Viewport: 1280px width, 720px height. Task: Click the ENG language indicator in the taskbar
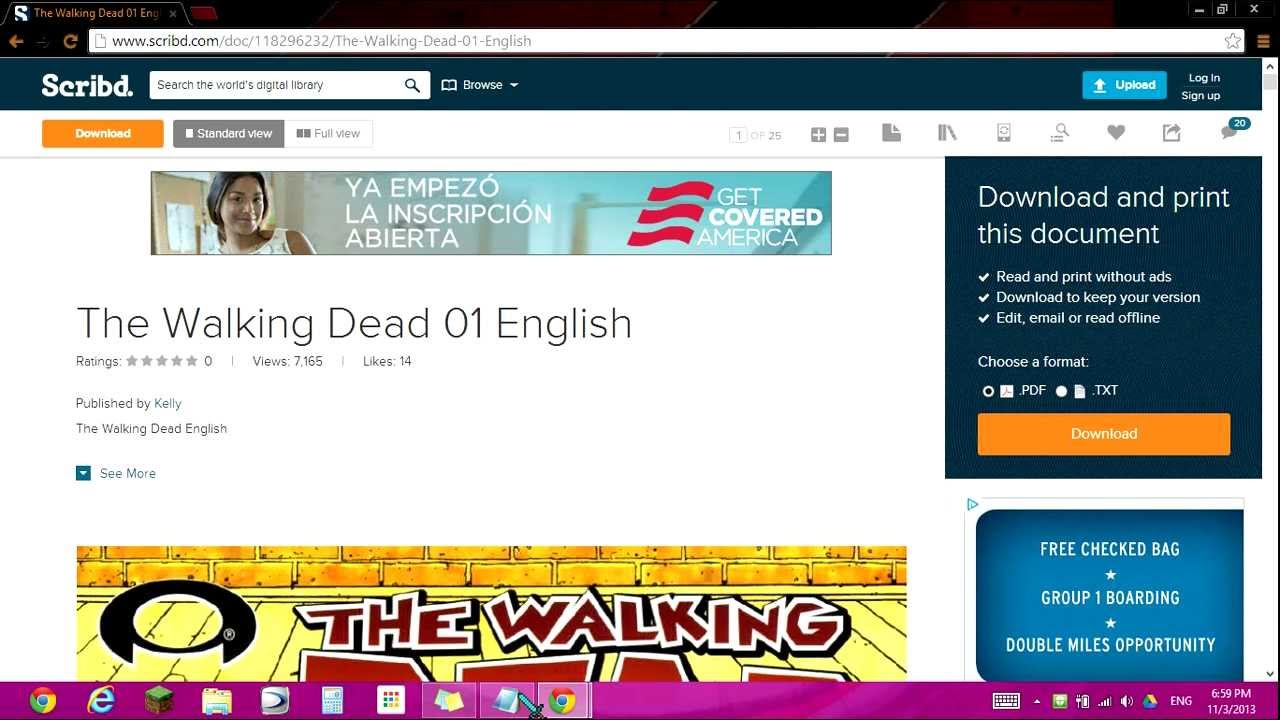(x=1181, y=701)
